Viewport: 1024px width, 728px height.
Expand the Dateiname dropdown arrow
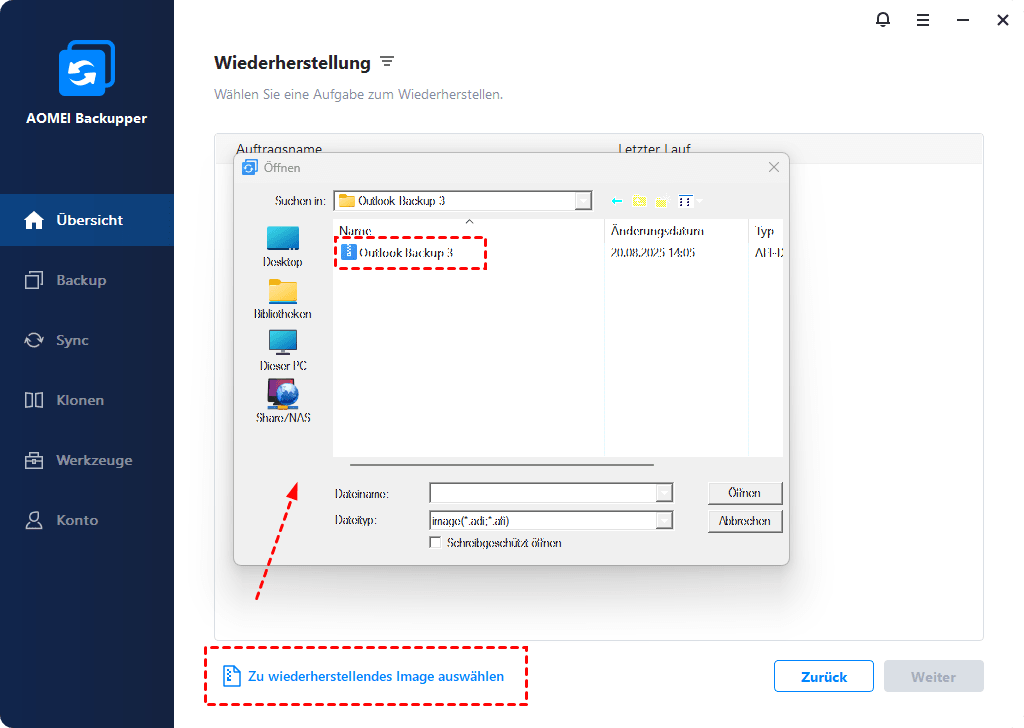click(664, 493)
